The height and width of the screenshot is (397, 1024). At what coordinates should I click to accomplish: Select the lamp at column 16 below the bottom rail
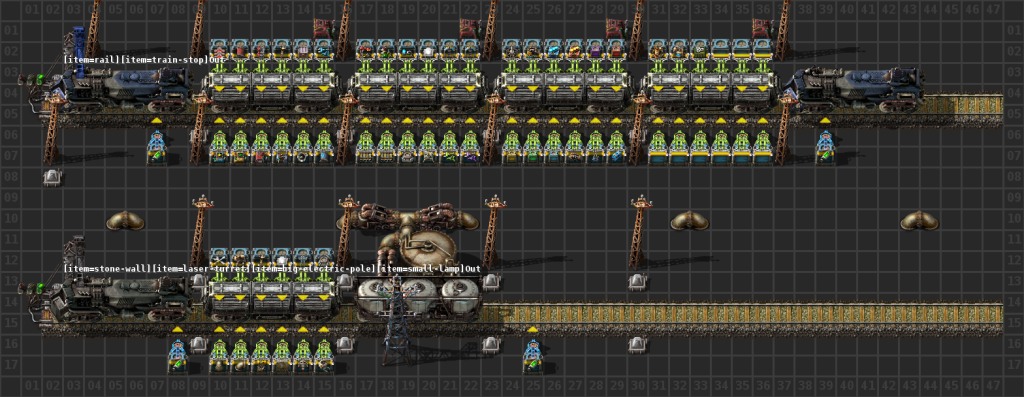coord(345,345)
